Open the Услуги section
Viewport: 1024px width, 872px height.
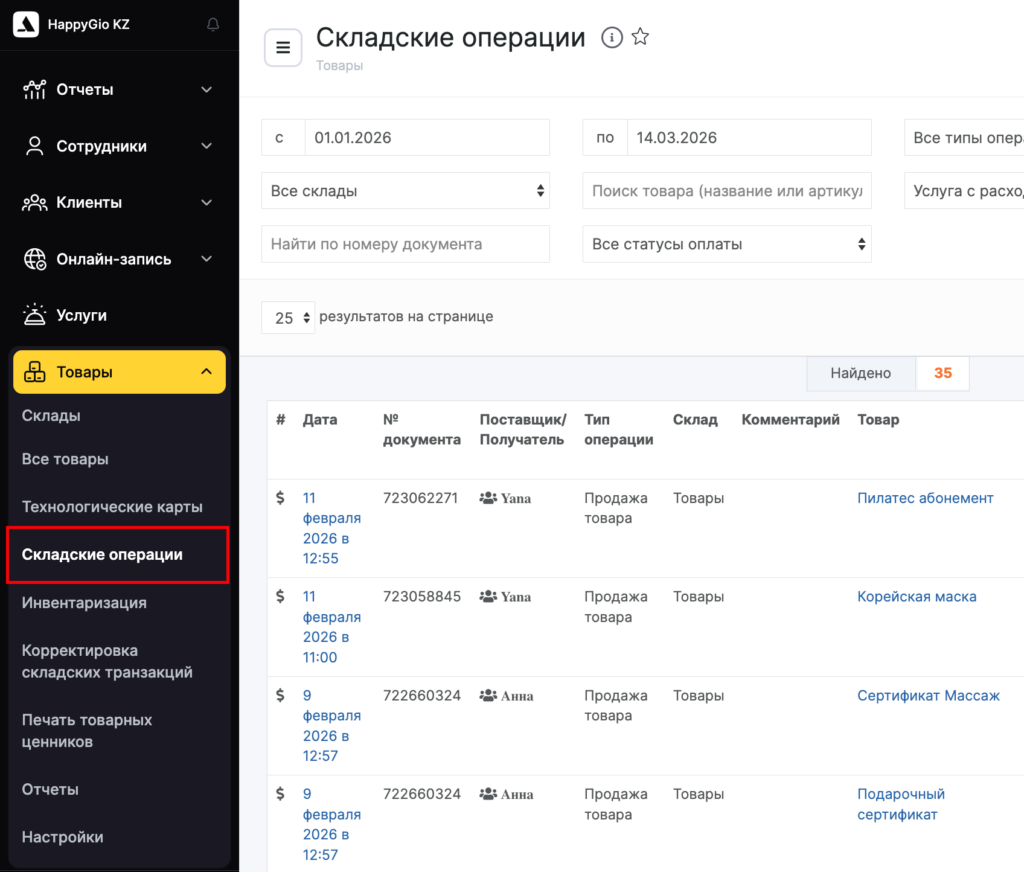pos(80,315)
